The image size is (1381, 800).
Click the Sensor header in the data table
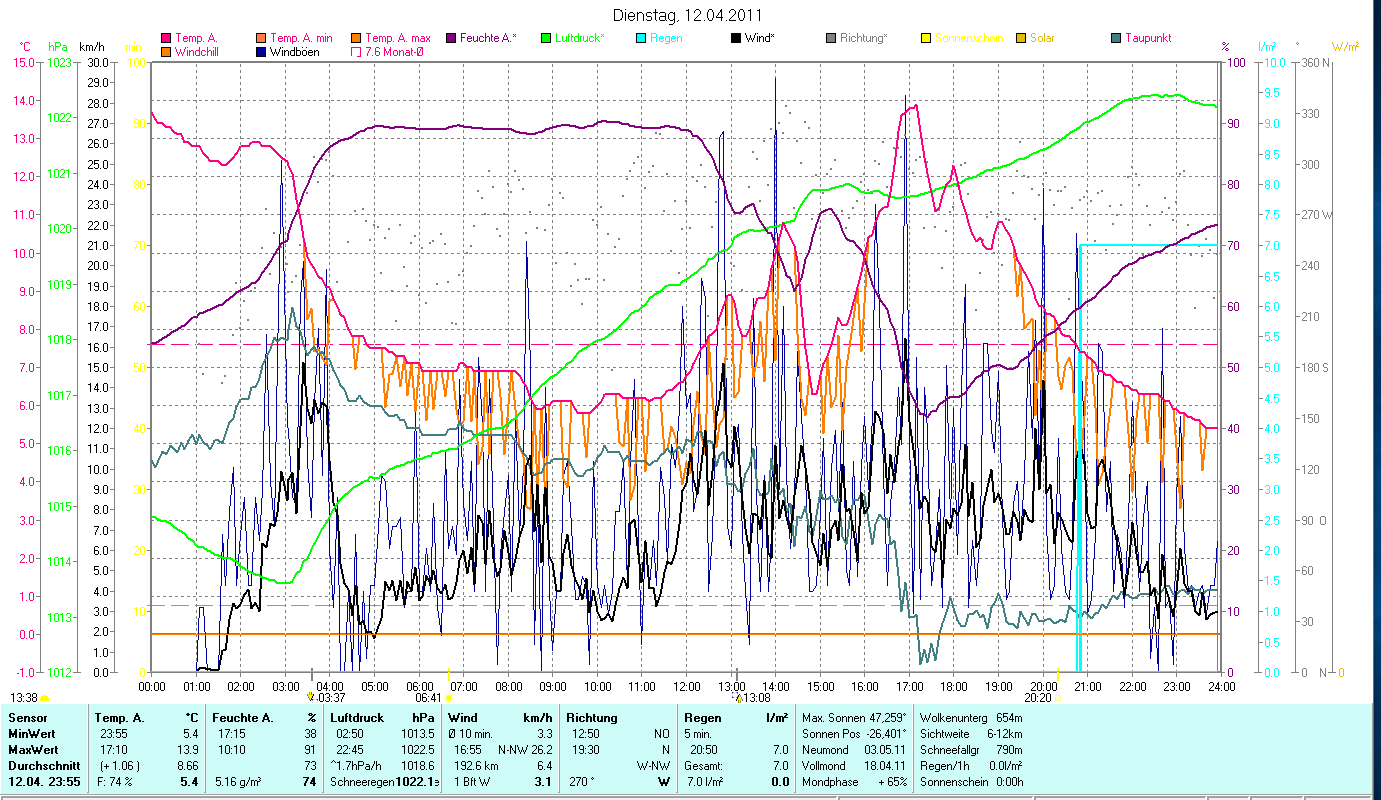(x=27, y=718)
